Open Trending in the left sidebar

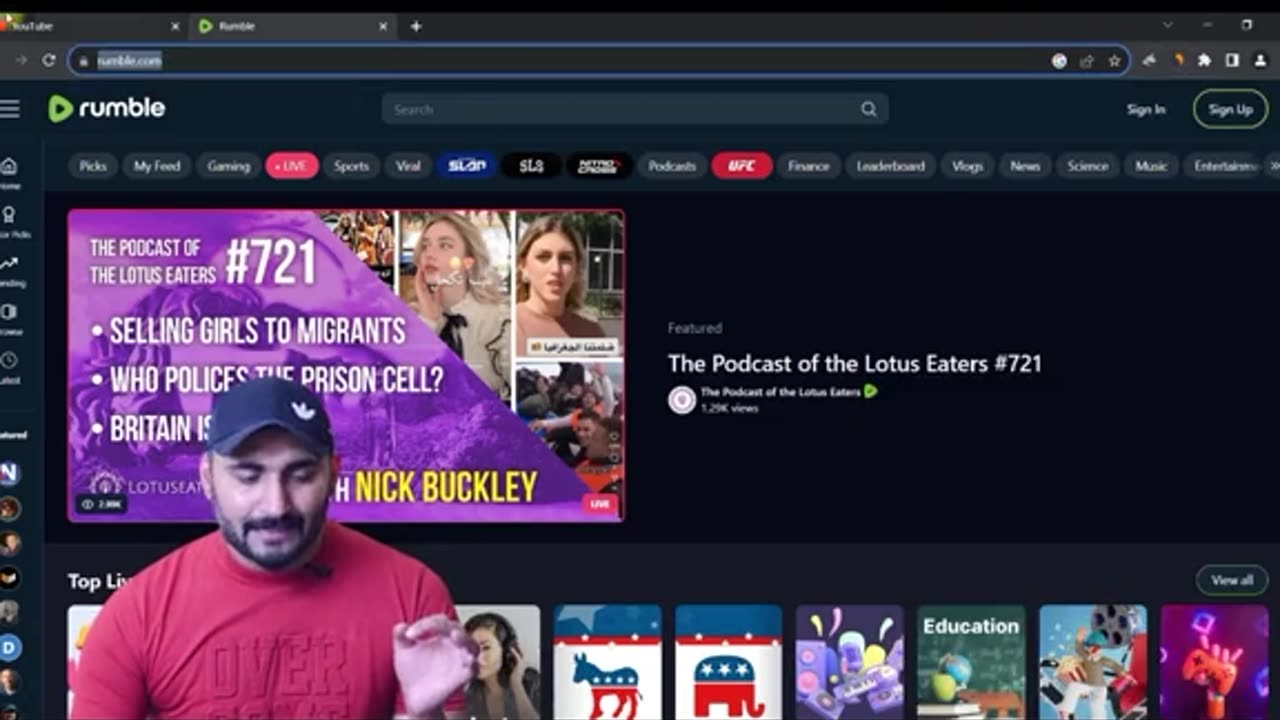[x=10, y=270]
